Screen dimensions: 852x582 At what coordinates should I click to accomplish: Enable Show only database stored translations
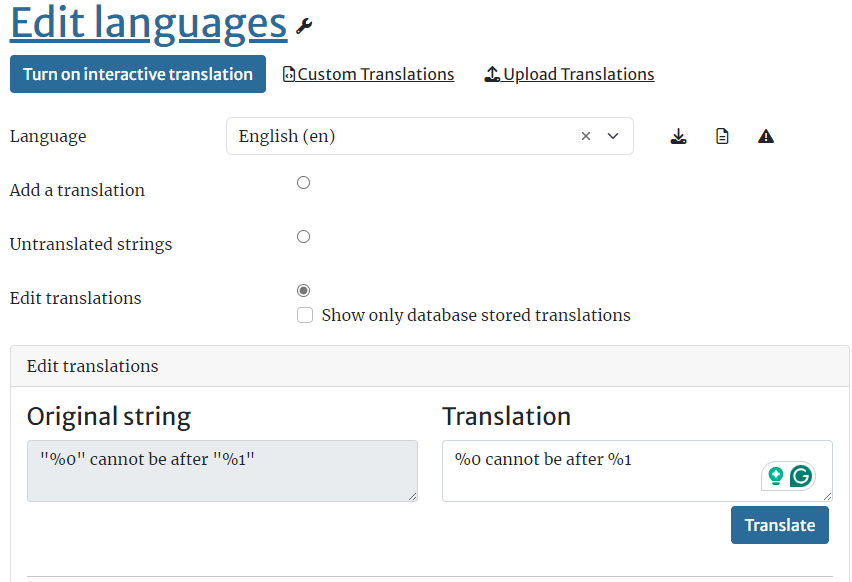pos(305,315)
